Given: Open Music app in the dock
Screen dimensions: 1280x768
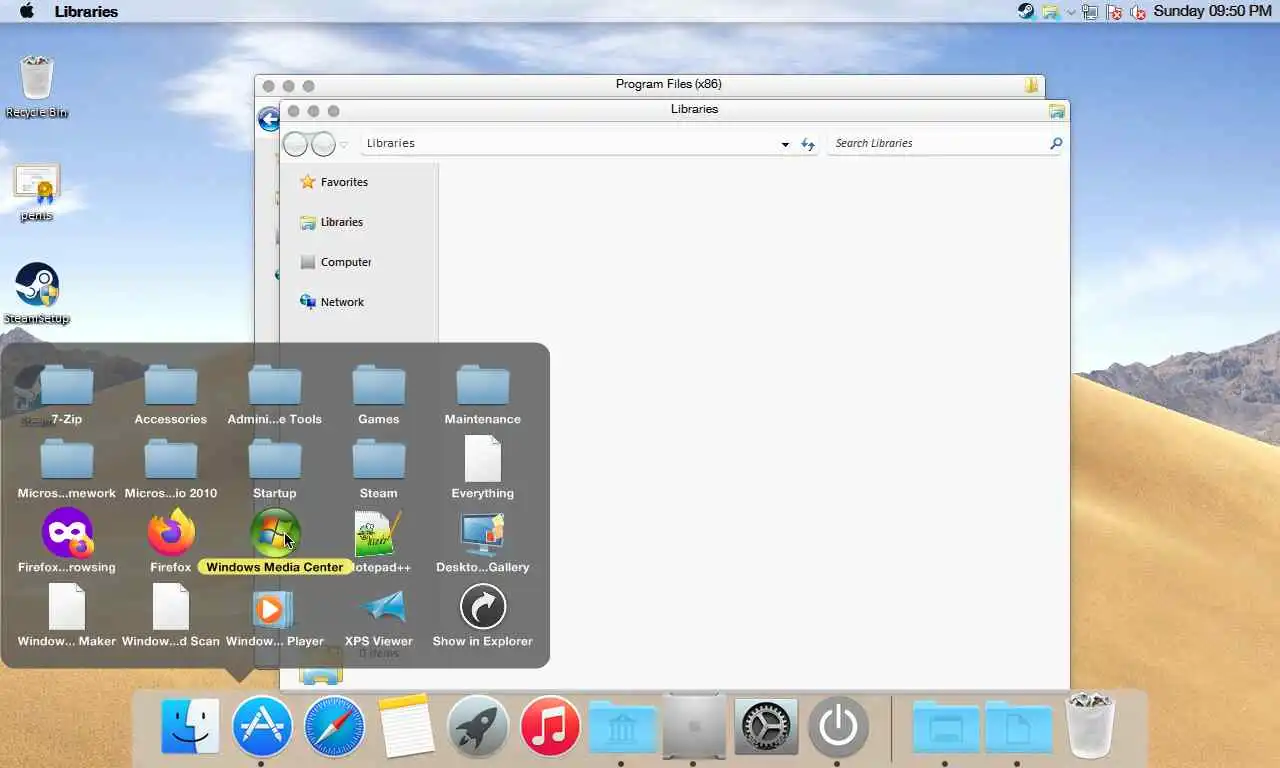Looking at the screenshot, I should [550, 726].
